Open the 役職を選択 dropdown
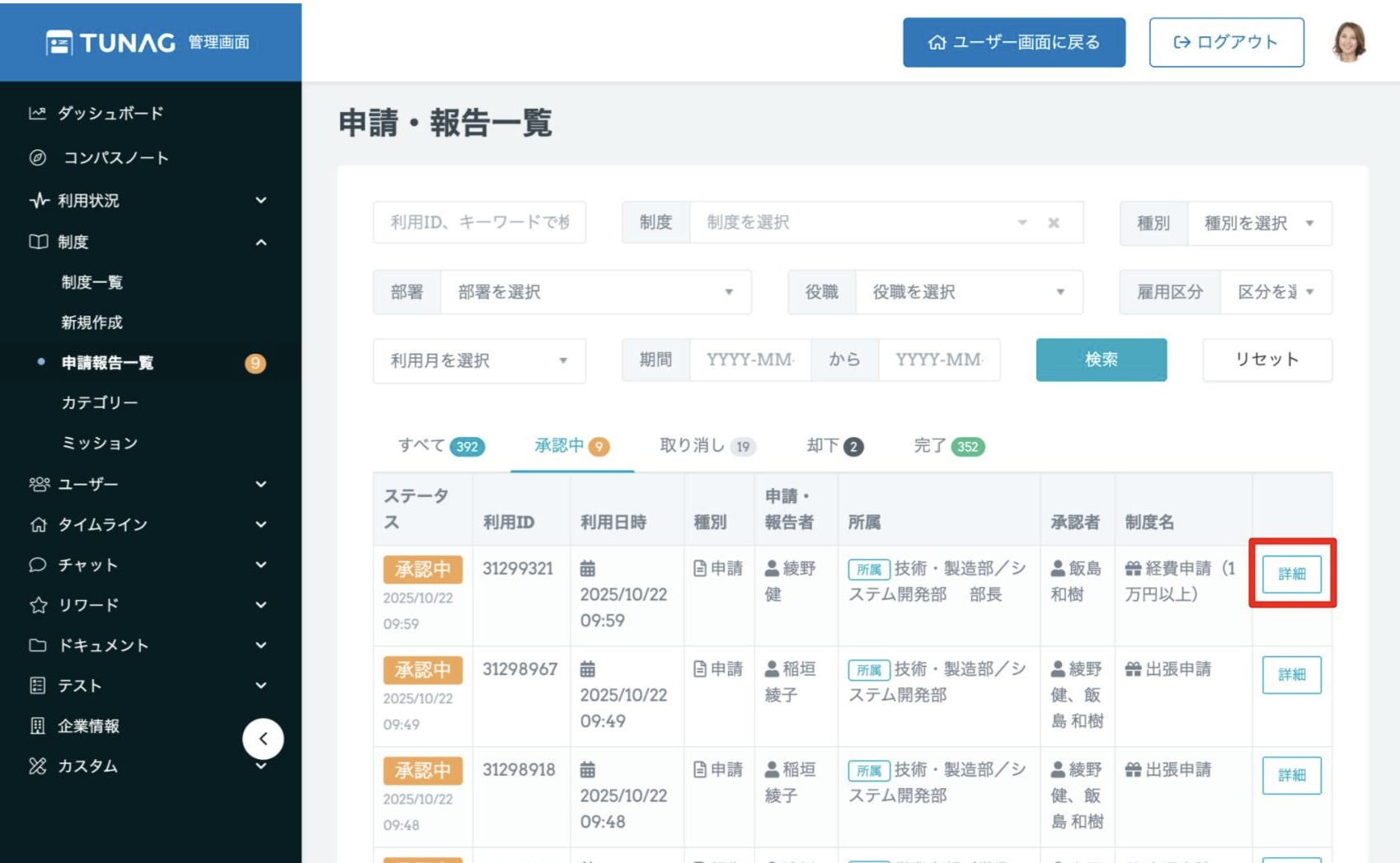The height and width of the screenshot is (863, 1400). [968, 292]
